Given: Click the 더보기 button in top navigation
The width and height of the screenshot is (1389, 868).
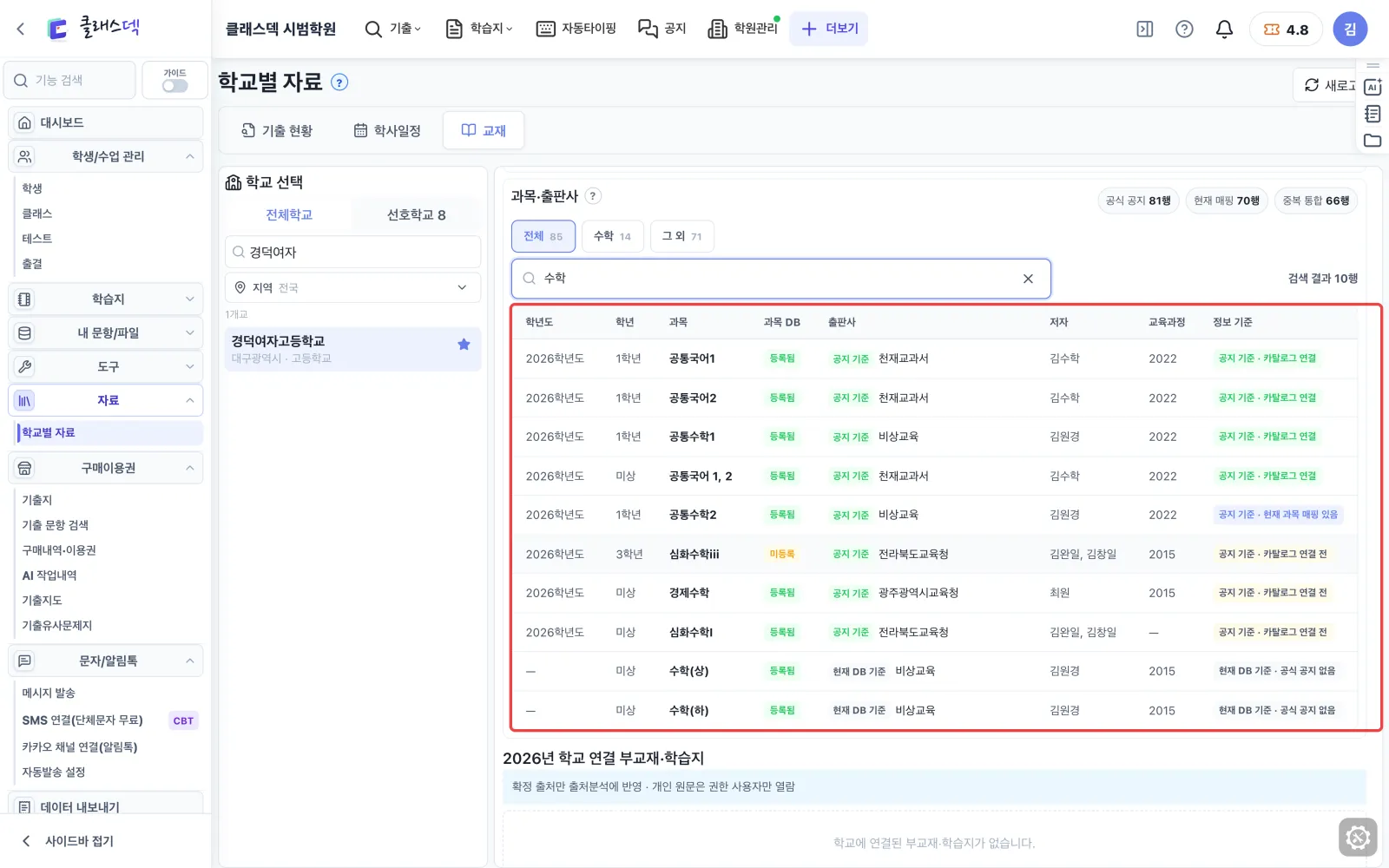Looking at the screenshot, I should point(829,29).
